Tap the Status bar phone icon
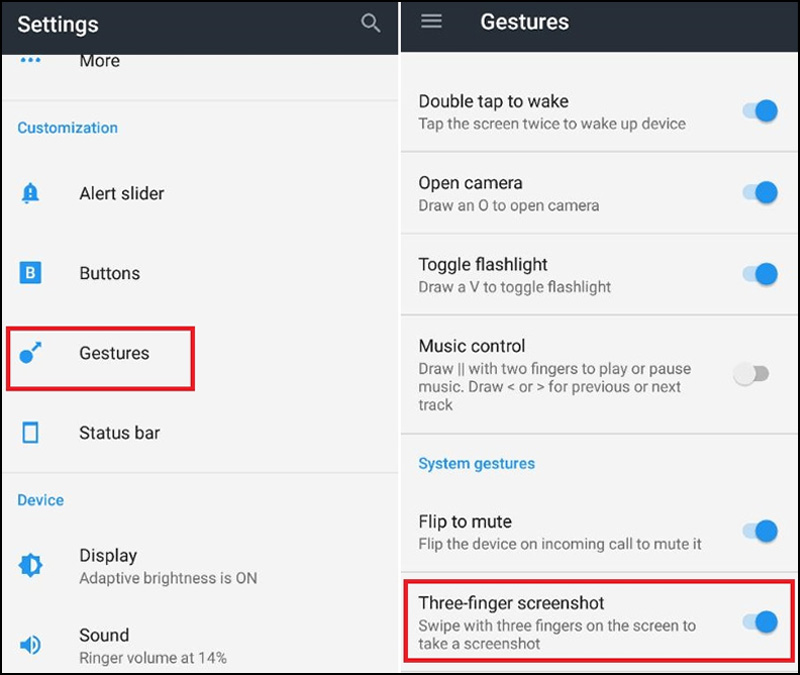Screen dimensions: 800x675 click(x=31, y=433)
